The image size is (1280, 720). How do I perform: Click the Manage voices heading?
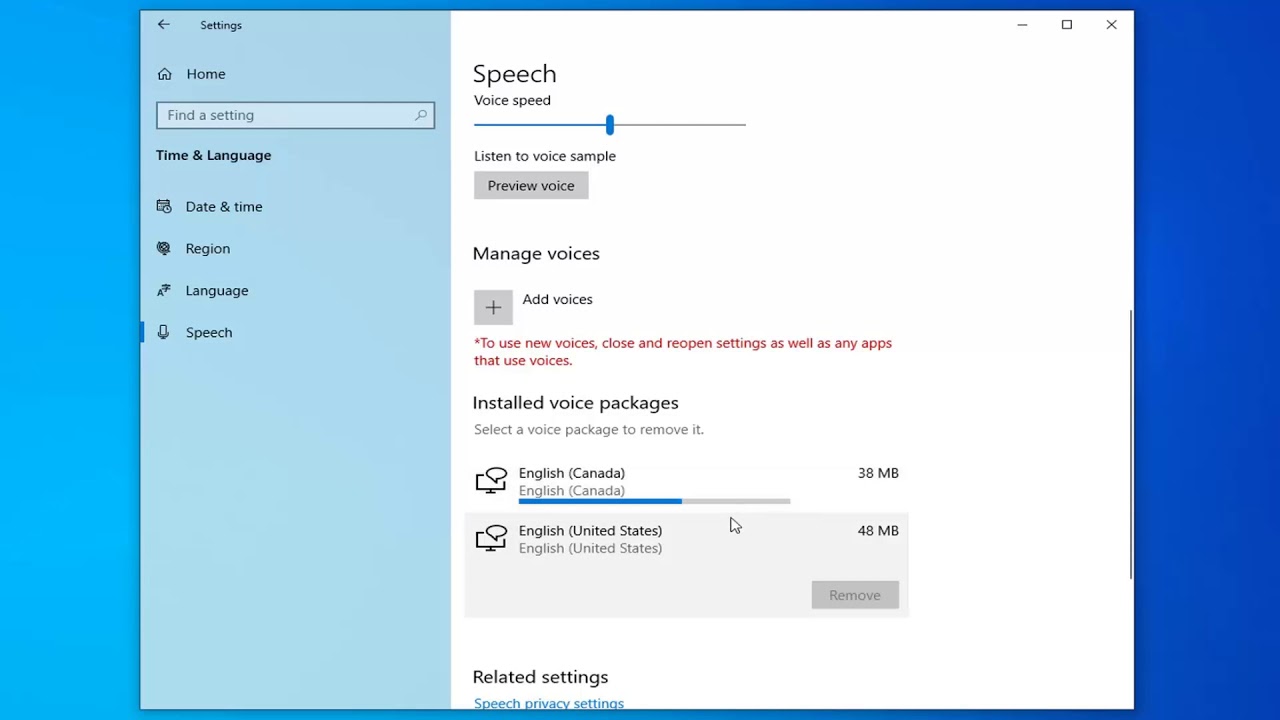pyautogui.click(x=536, y=254)
